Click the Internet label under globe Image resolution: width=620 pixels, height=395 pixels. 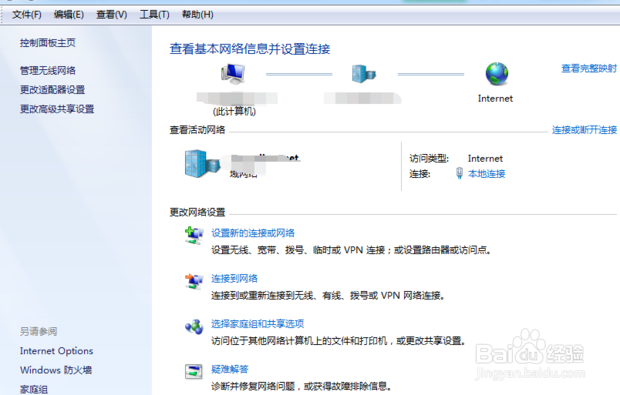(495, 98)
